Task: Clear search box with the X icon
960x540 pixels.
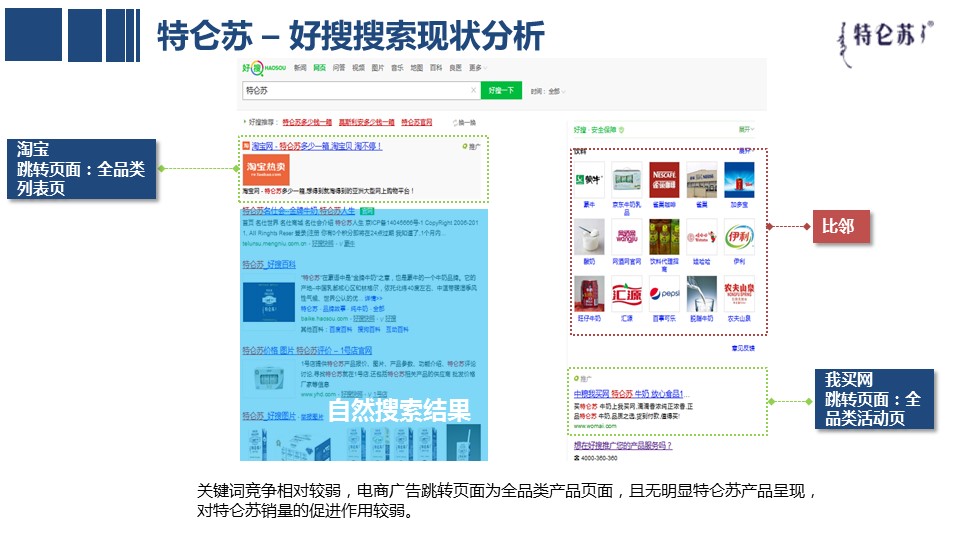Action: (473, 90)
